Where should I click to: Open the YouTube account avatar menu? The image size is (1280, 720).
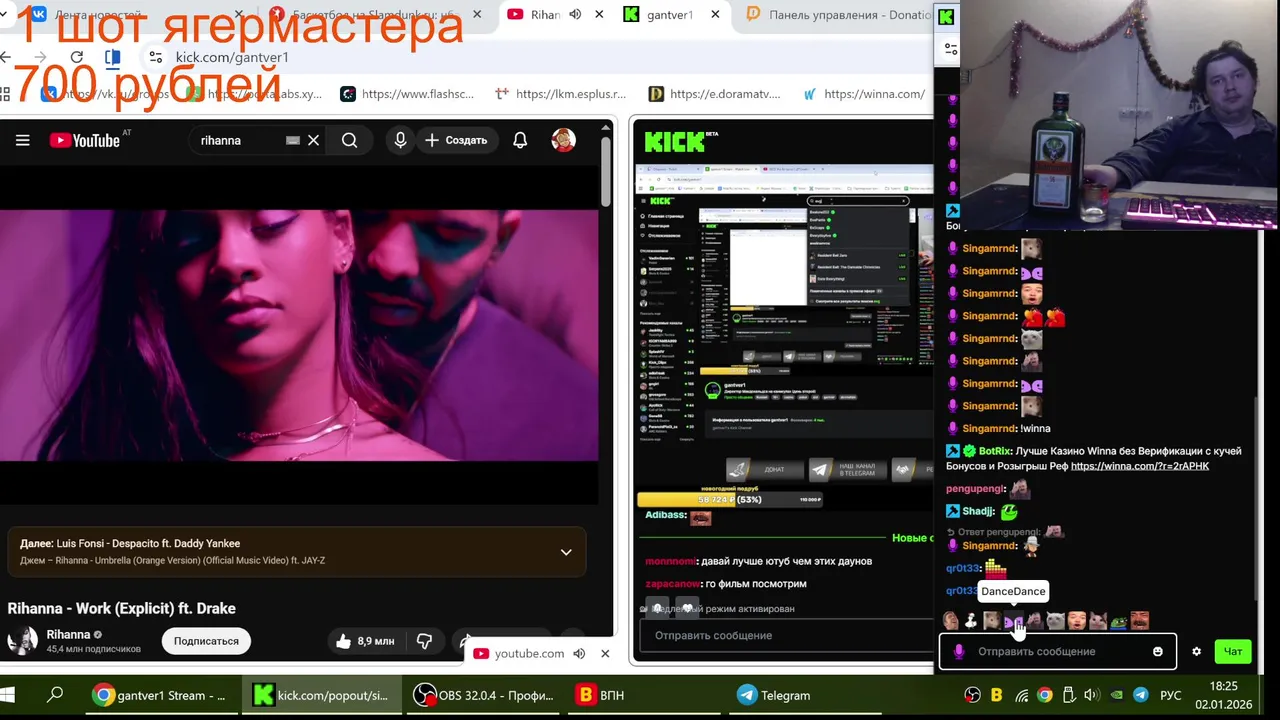coord(563,140)
